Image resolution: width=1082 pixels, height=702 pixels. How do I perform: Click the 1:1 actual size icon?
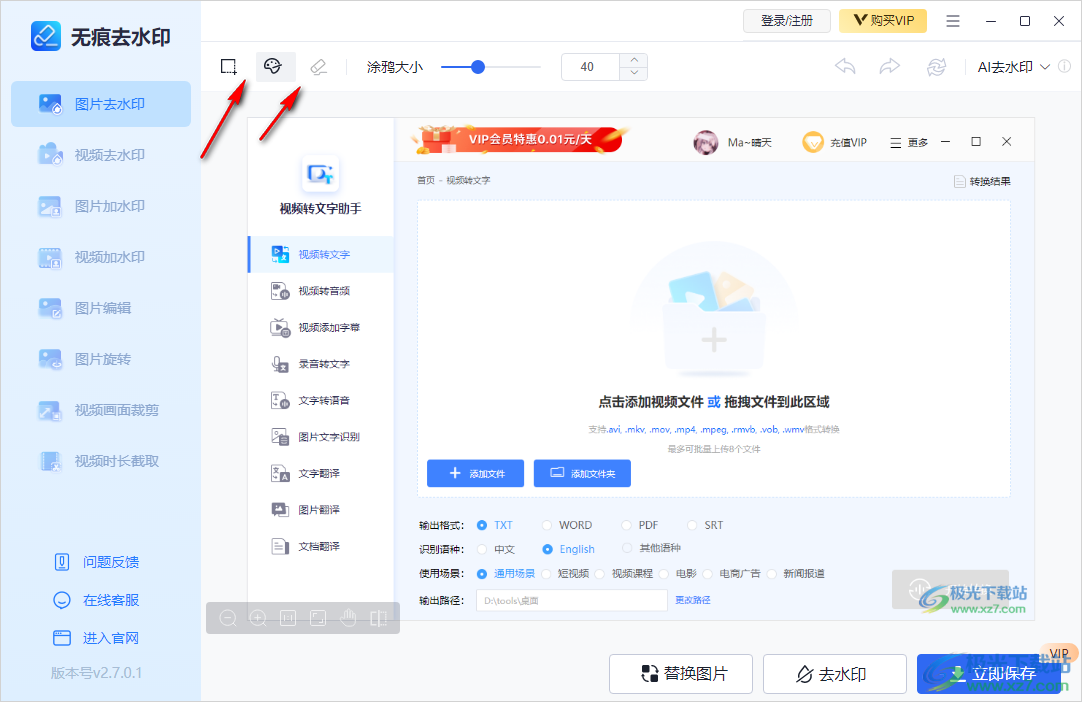coord(288,618)
